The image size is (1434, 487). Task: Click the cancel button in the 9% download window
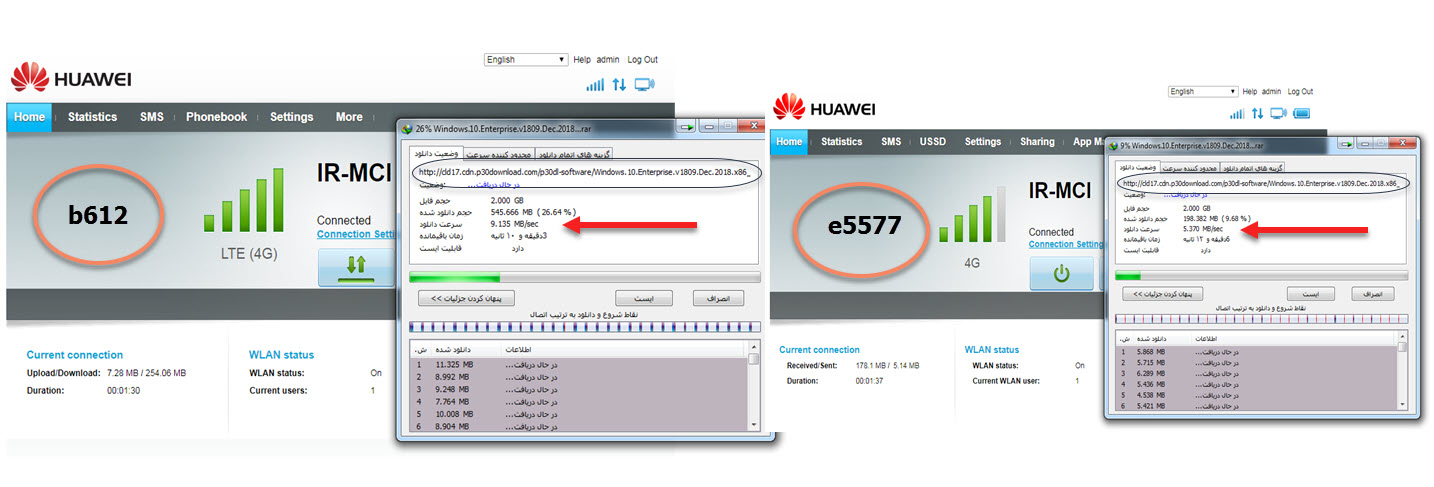click(x=1373, y=294)
